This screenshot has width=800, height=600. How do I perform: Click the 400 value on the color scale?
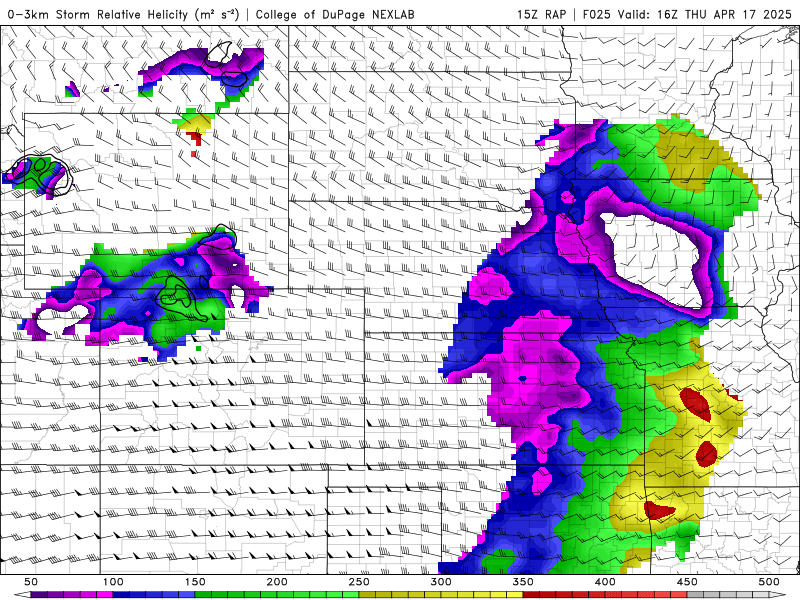[x=605, y=582]
